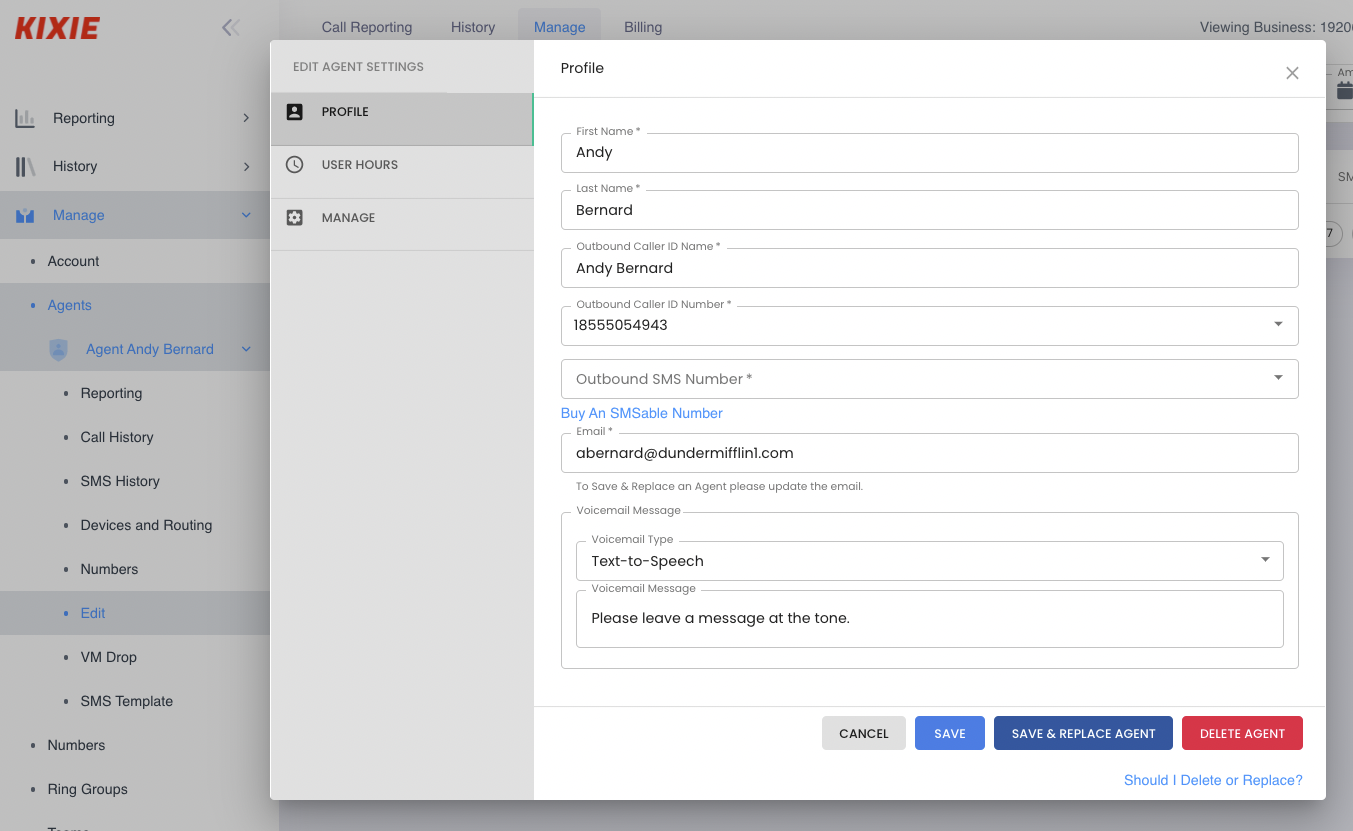Click the Manage gear icon in dialog
Image resolution: width=1353 pixels, height=831 pixels.
click(294, 217)
